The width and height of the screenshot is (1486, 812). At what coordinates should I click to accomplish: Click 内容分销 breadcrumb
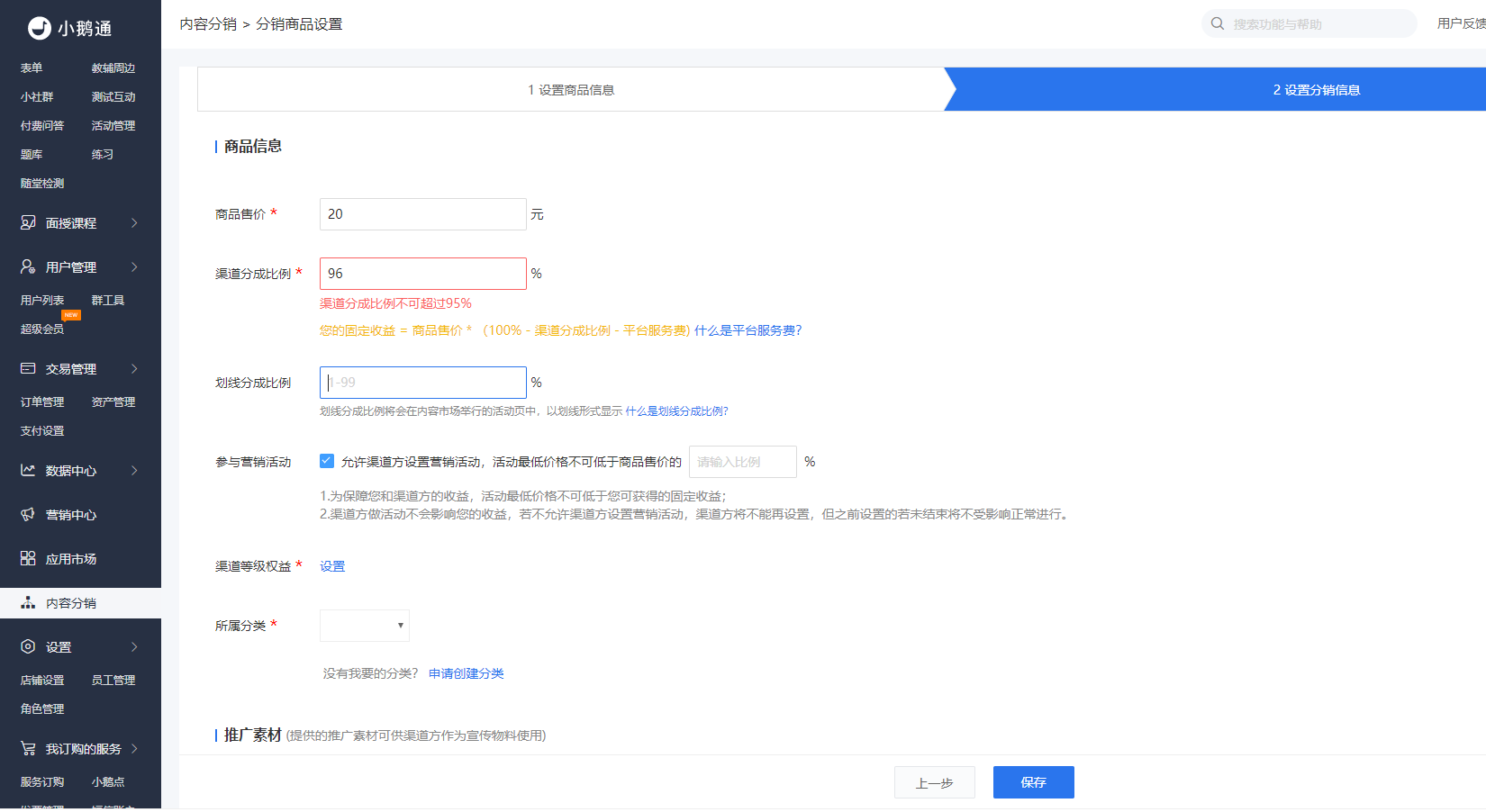click(x=208, y=24)
